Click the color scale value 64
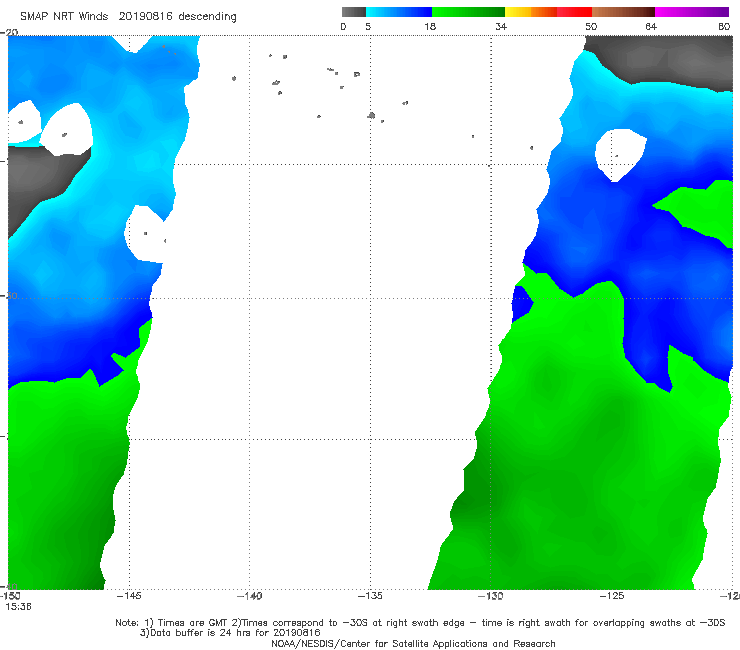Screen dimensions: 740x650 [651, 26]
